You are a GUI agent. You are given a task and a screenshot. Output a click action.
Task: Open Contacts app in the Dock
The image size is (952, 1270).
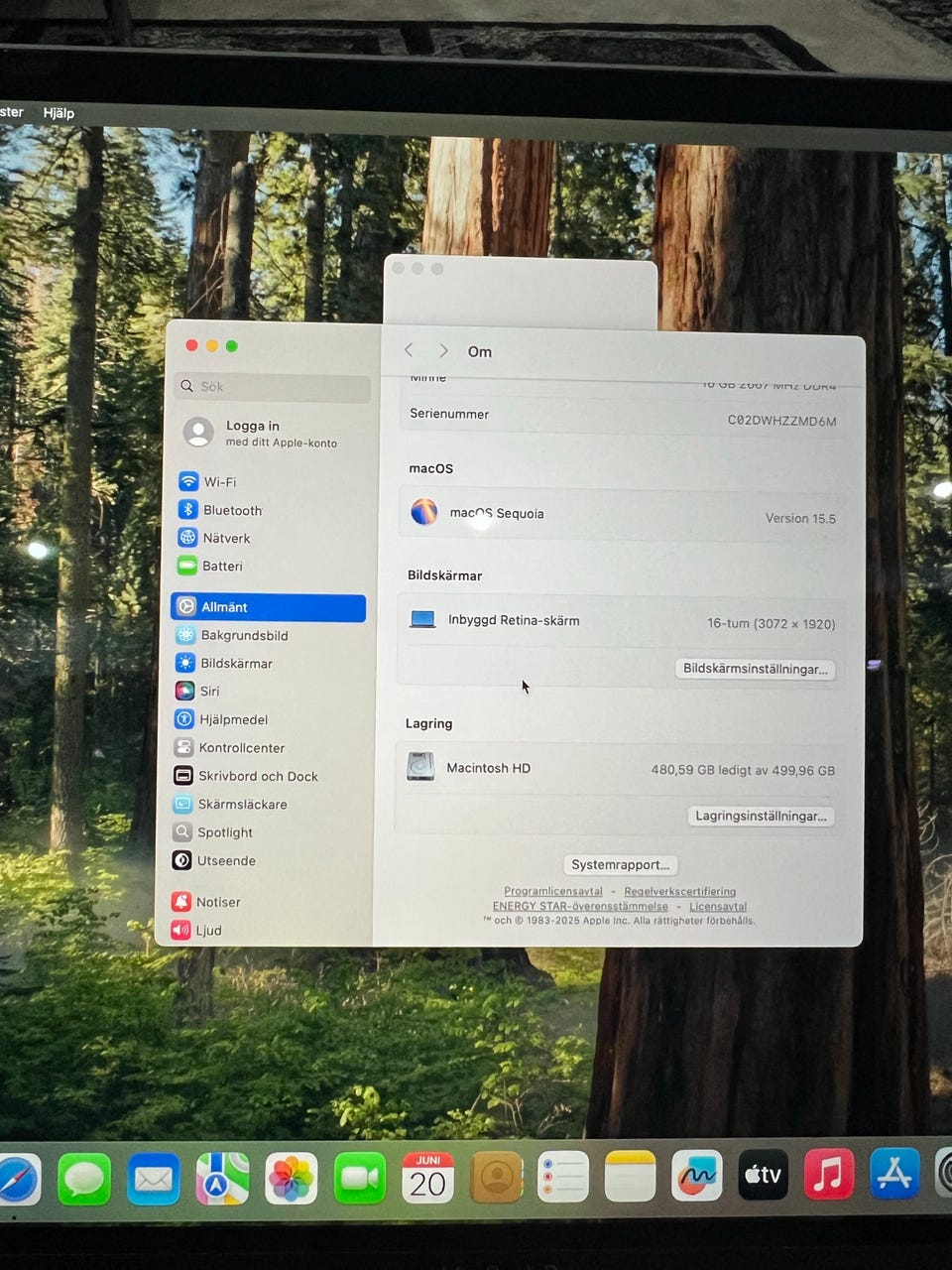tap(496, 1178)
